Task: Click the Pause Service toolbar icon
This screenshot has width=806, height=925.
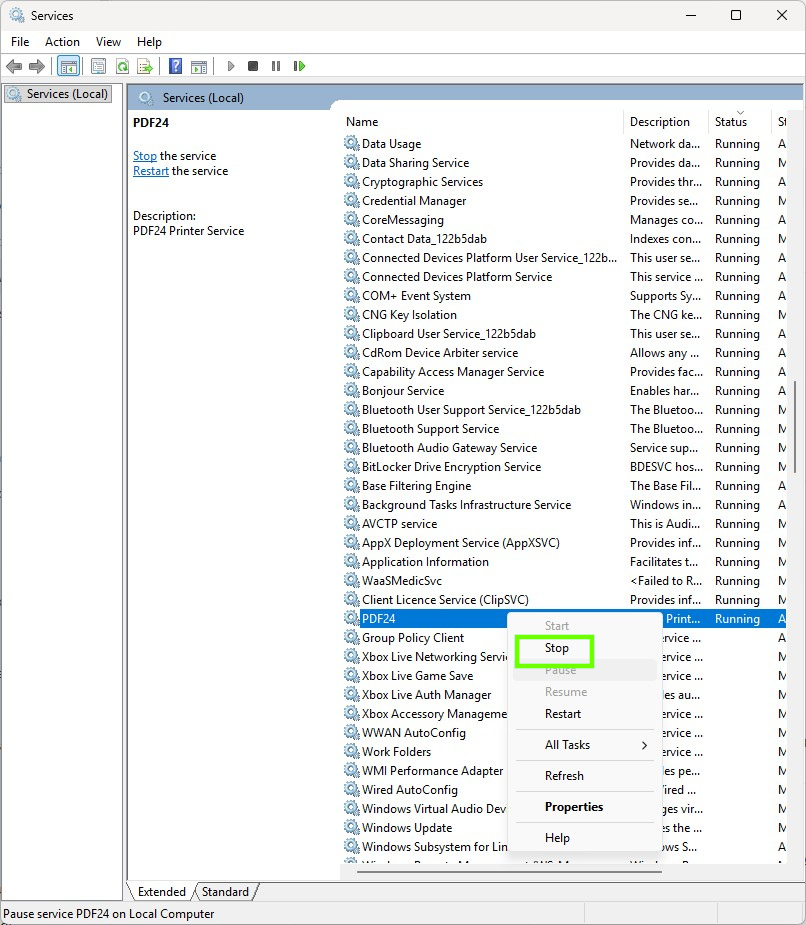Action: [276, 67]
